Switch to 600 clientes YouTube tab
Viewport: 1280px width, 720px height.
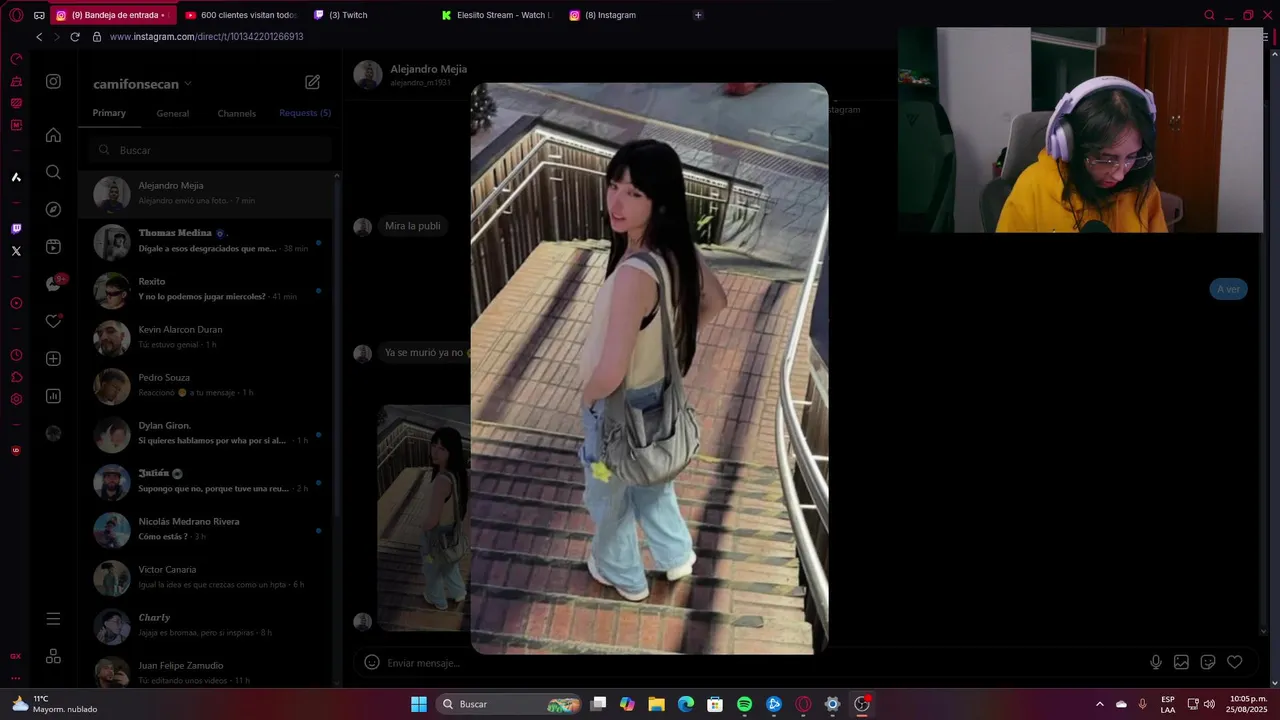241,15
